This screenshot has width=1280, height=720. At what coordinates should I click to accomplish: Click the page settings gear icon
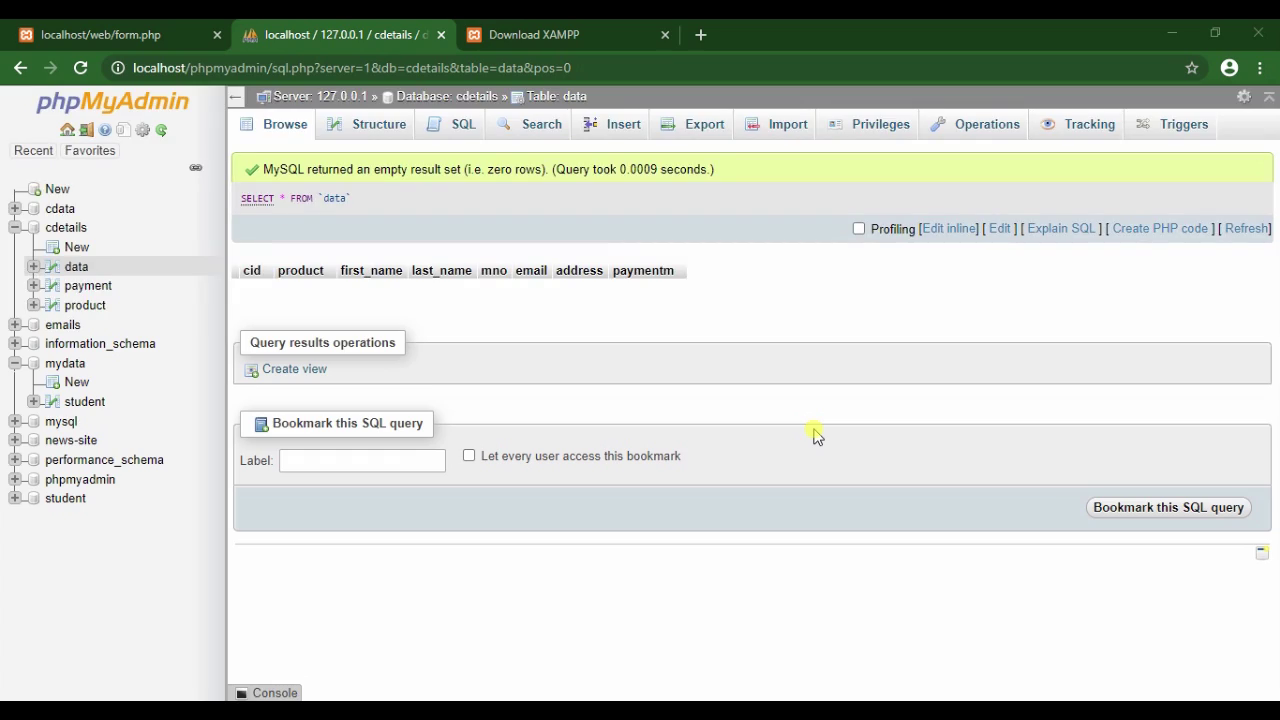click(1244, 96)
